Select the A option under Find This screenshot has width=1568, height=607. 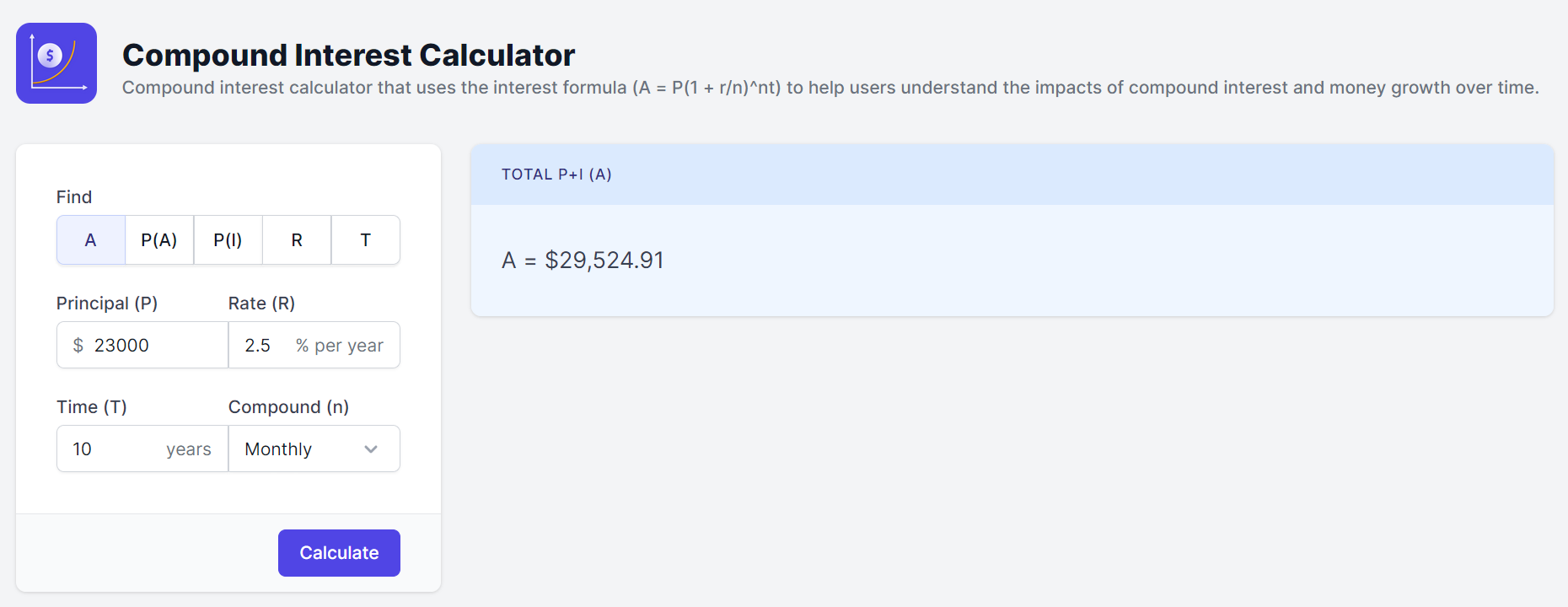coord(91,240)
